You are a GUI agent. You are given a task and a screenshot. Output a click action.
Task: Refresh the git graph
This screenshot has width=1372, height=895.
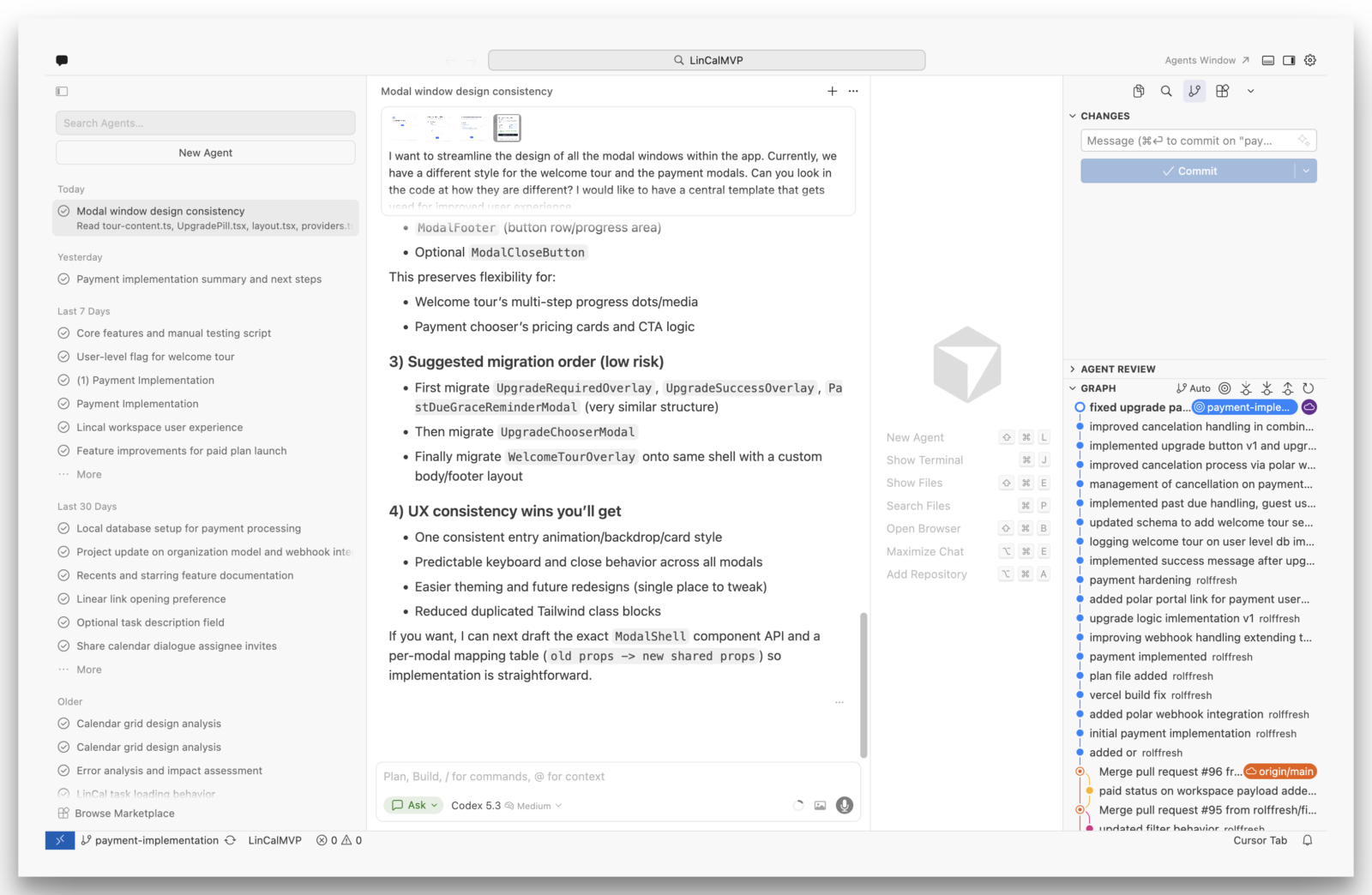pyautogui.click(x=1308, y=388)
